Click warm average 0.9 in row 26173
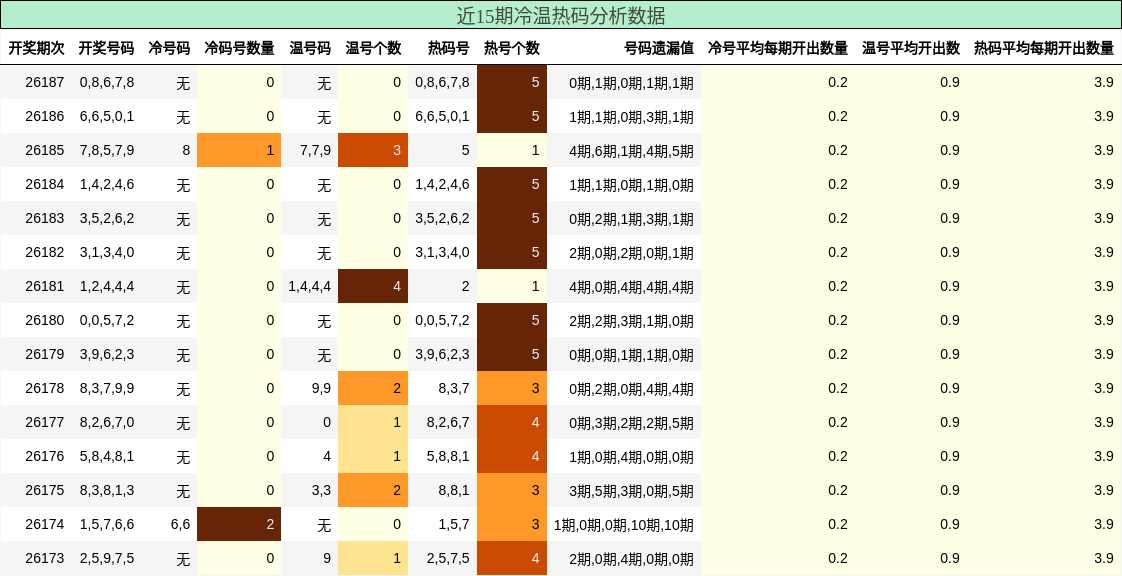Screen dimensions: 1122x576 (x=950, y=558)
